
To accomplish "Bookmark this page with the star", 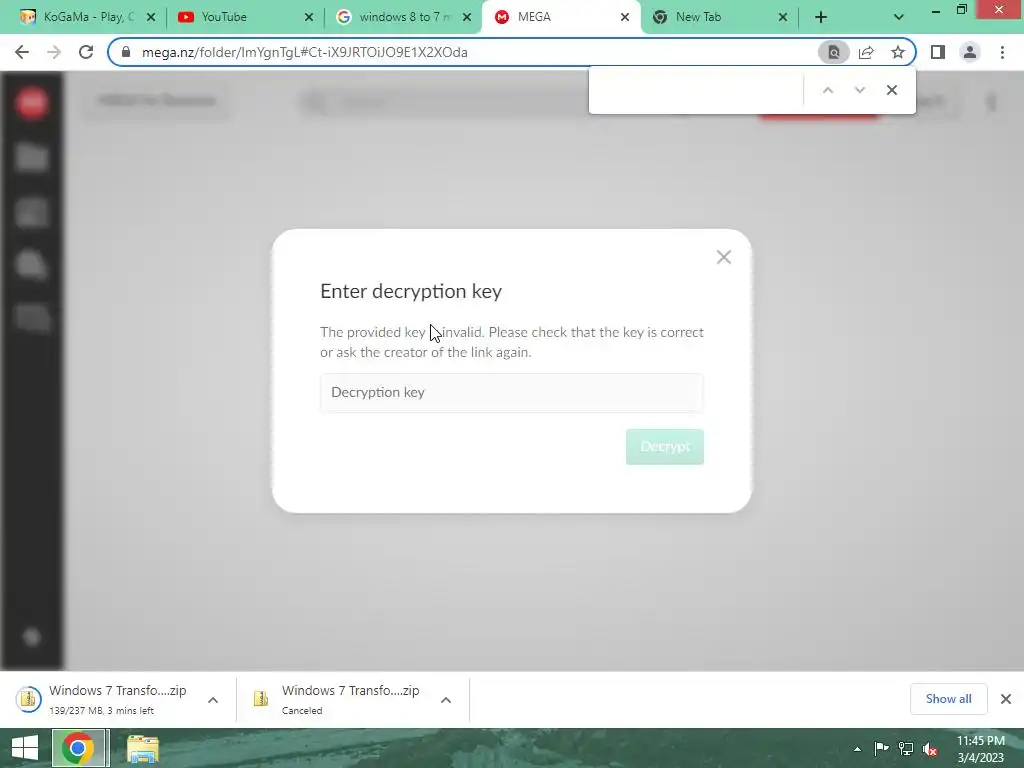I will coord(898,52).
